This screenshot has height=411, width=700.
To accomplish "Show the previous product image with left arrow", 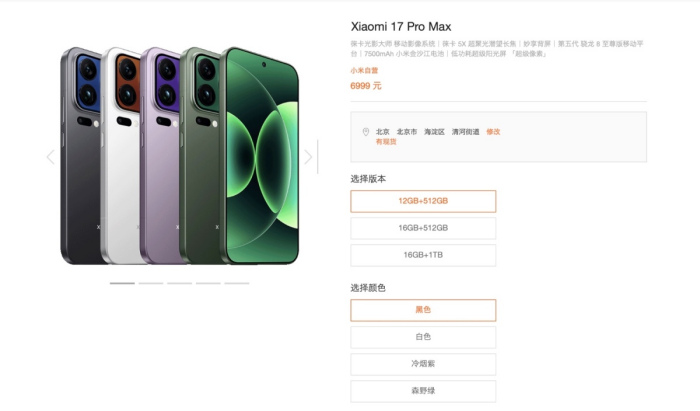I will coord(50,157).
